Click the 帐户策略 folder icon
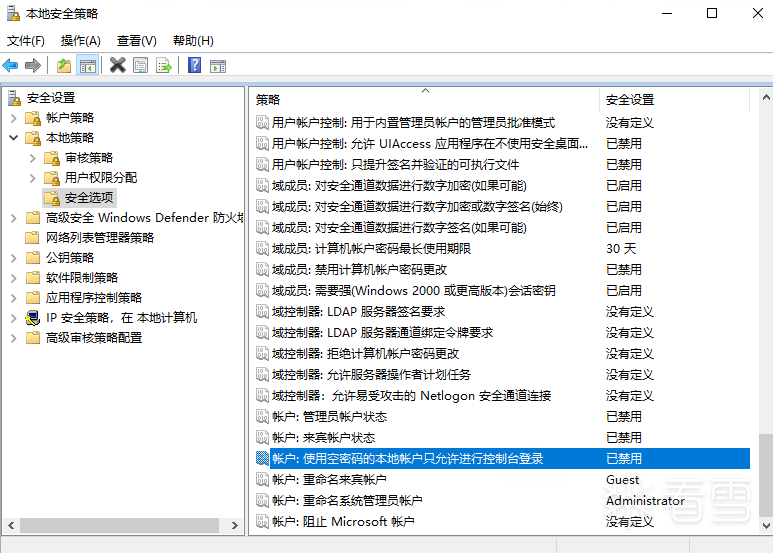773x553 pixels. [33, 118]
